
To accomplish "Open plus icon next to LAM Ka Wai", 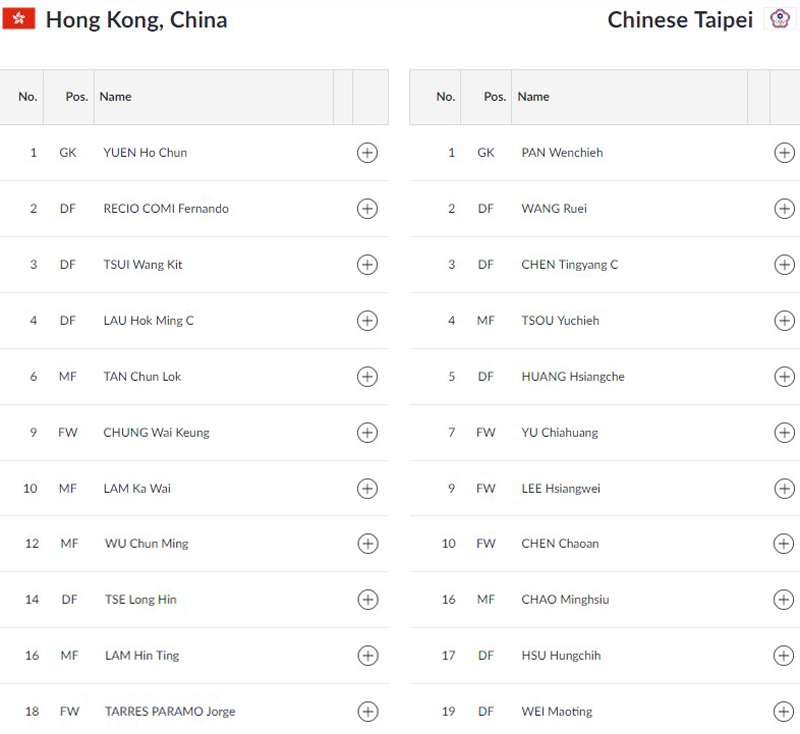I will point(367,489).
